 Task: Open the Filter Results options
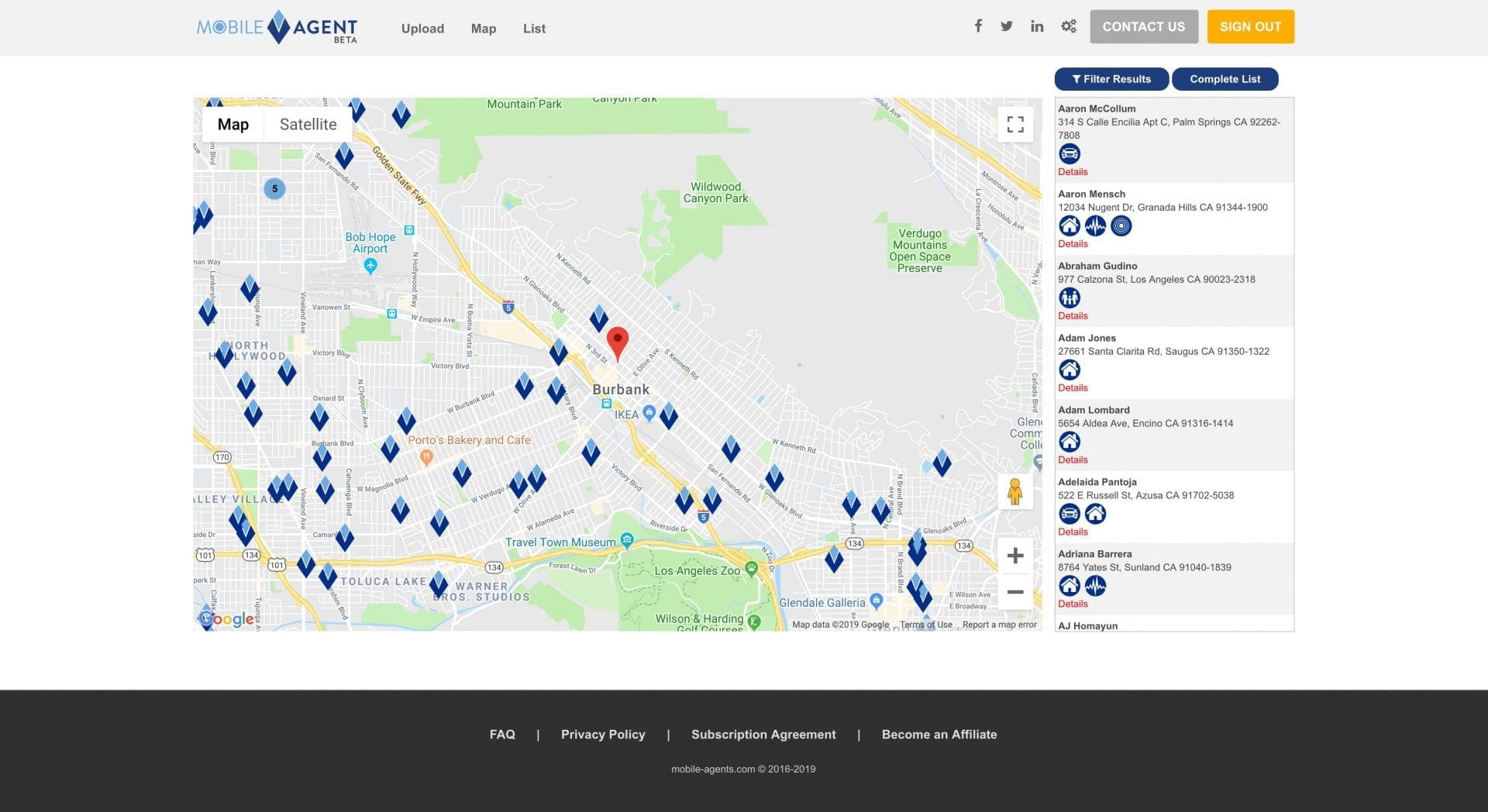pyautogui.click(x=1111, y=79)
